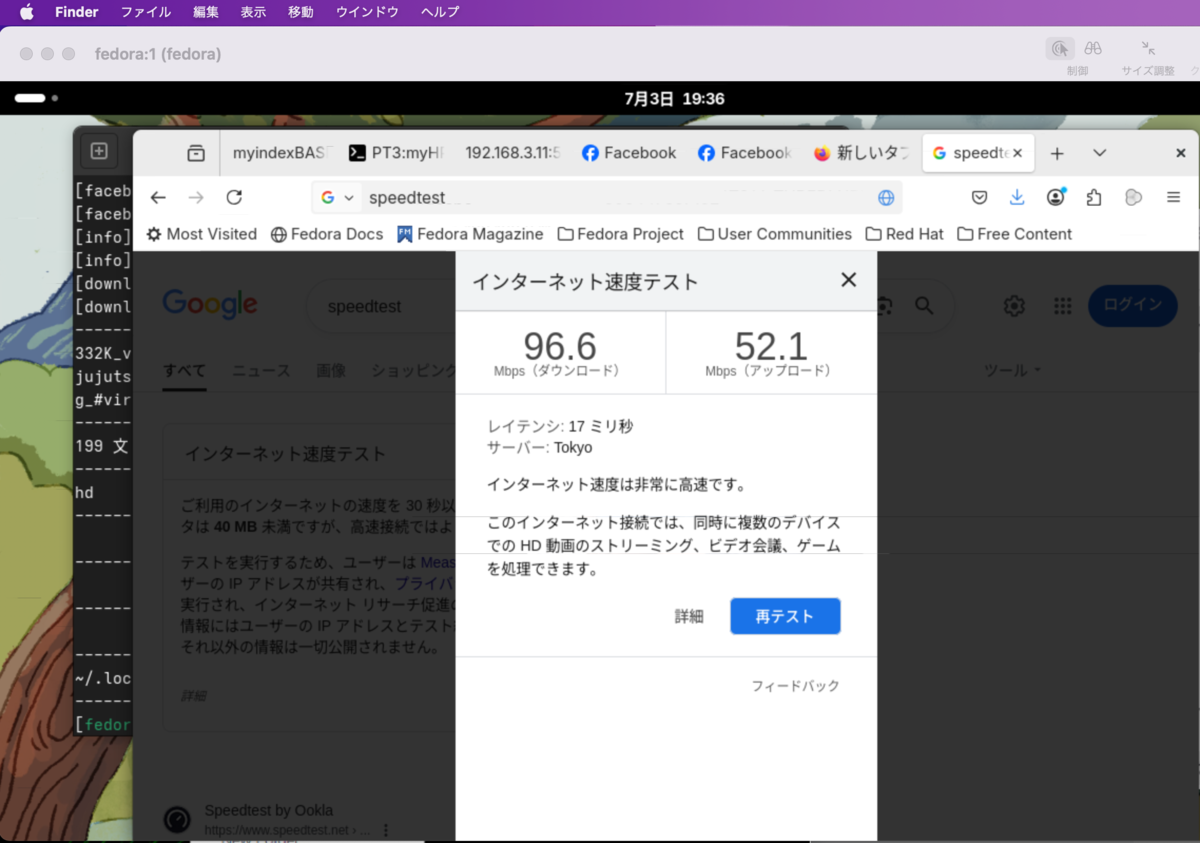This screenshot has width=1200, height=843.
Task: Switch to the 192.168.3.11 tab
Action: coord(511,153)
